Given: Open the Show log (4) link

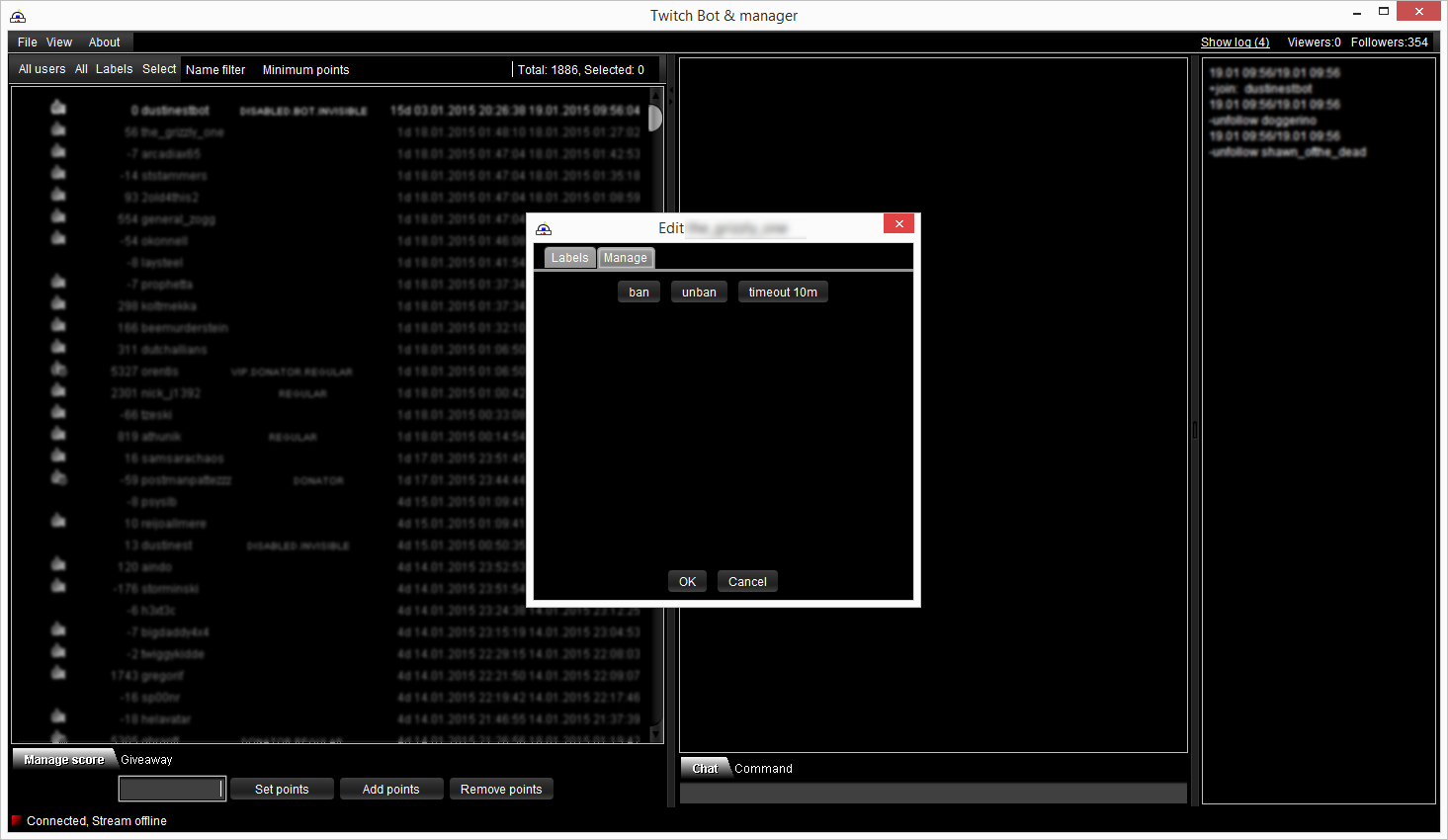Looking at the screenshot, I should [x=1235, y=42].
